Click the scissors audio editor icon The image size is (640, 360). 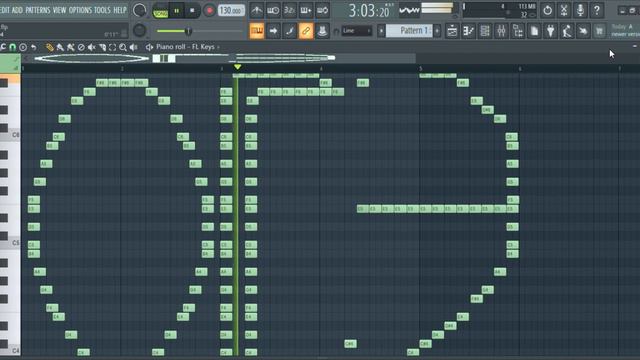pos(564,10)
